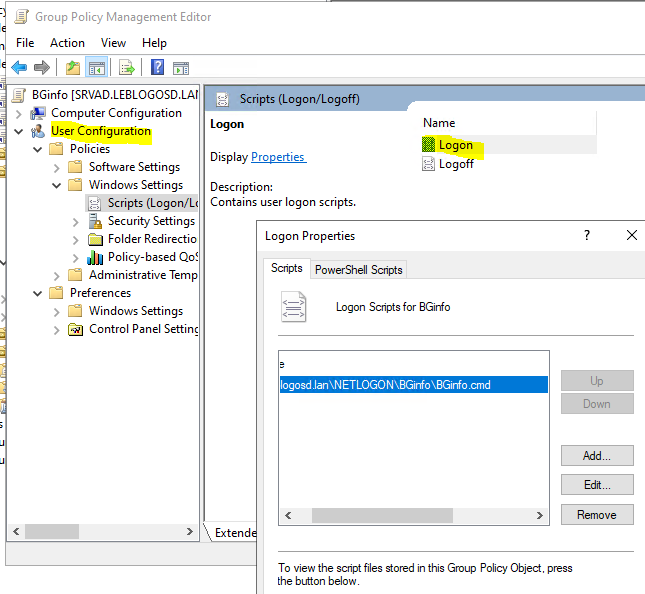
Task: Collapse the Preferences node
Action: (x=37, y=293)
